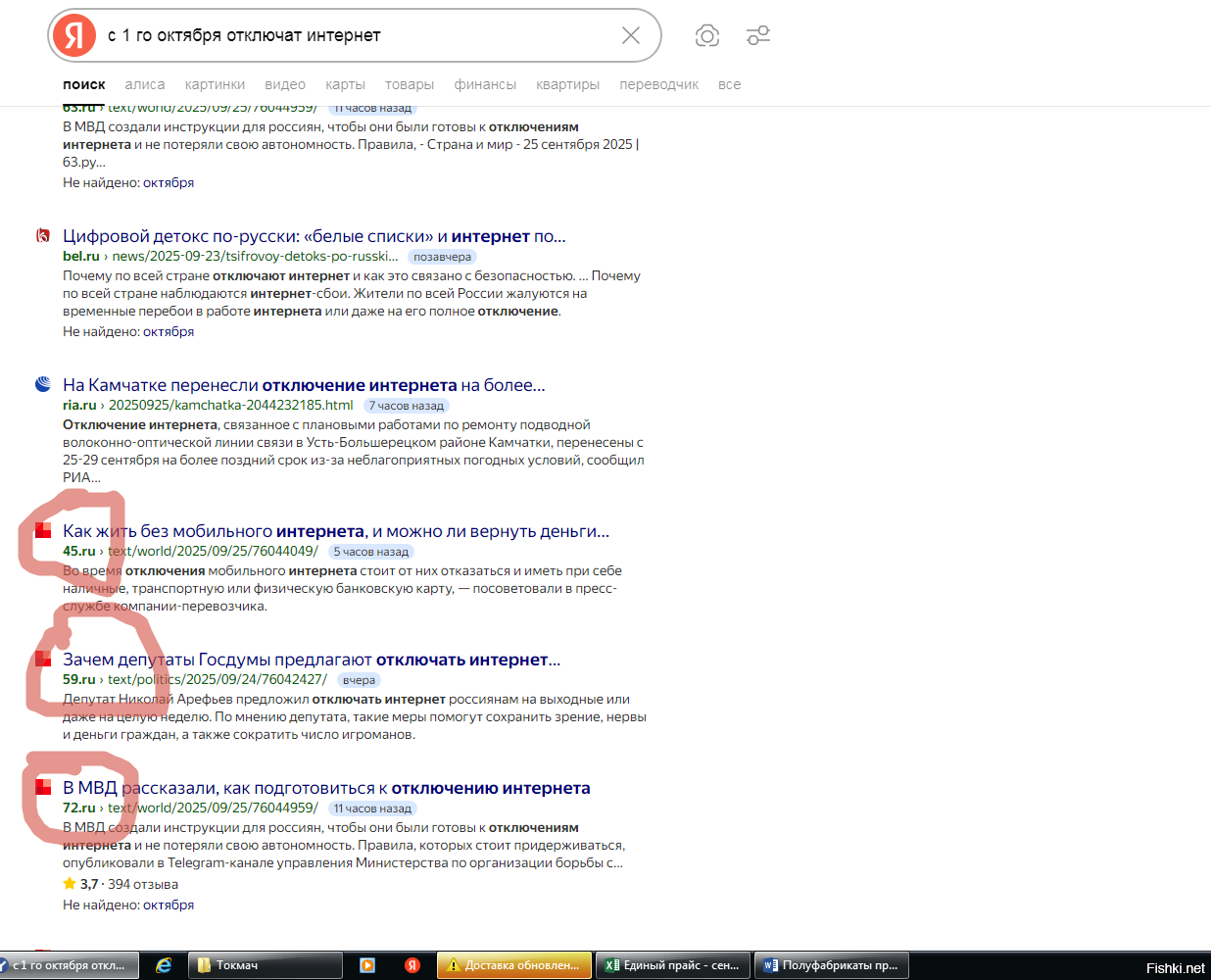The width and height of the screenshot is (1211, 980).
Task: Click the red favicon next to 45.ru result
Action: 43,530
